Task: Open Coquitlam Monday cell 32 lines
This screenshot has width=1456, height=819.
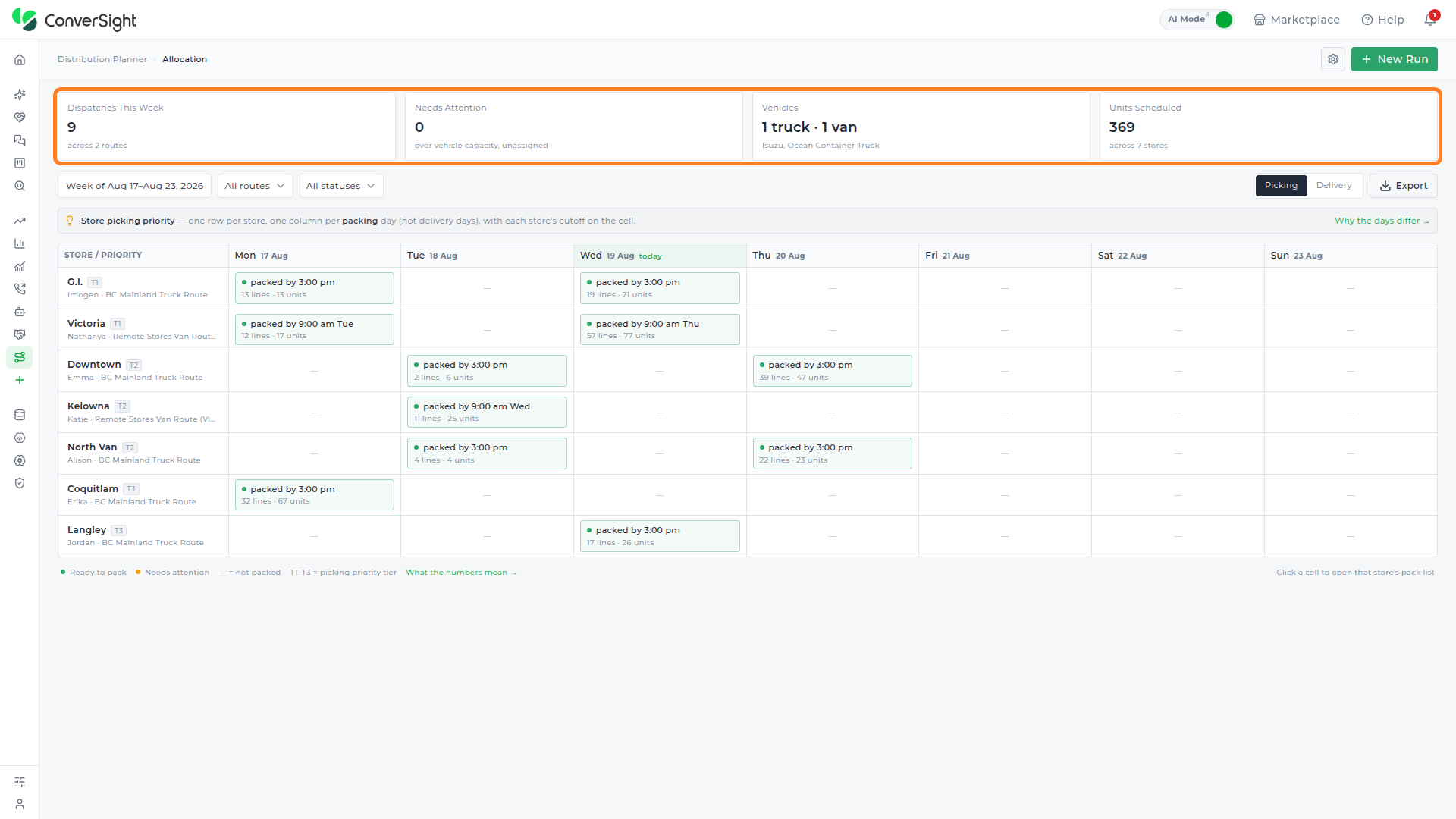Action: pos(314,495)
